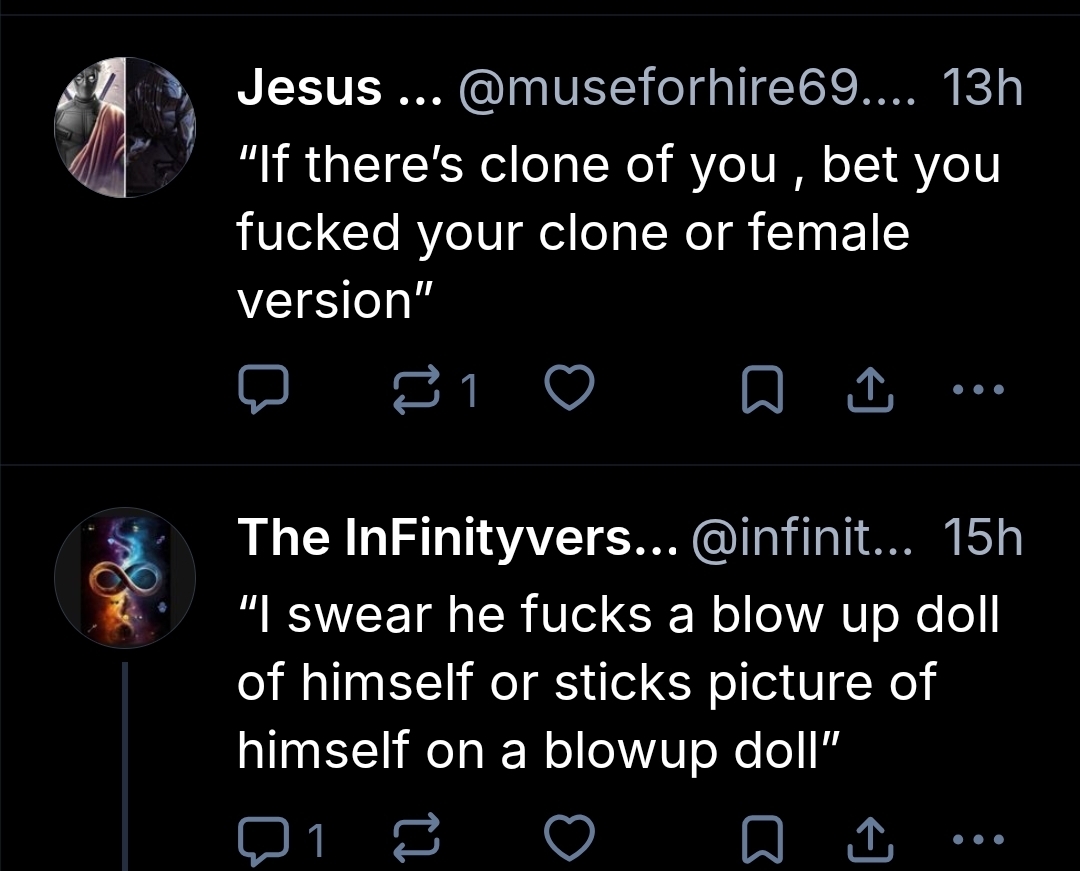Open the 13h timestamp on Jesus post

point(983,92)
